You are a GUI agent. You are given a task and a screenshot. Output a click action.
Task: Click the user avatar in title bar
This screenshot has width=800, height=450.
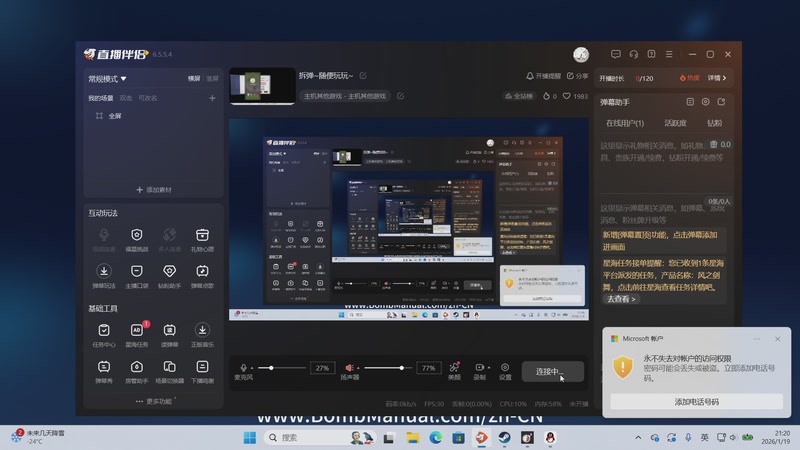pyautogui.click(x=581, y=54)
